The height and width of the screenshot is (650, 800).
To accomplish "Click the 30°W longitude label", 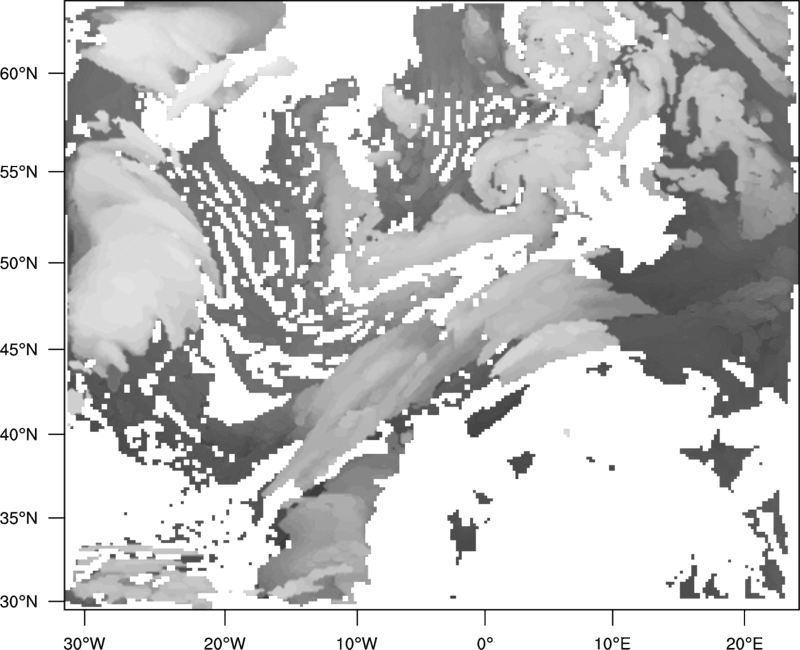I will pyautogui.click(x=85, y=643).
